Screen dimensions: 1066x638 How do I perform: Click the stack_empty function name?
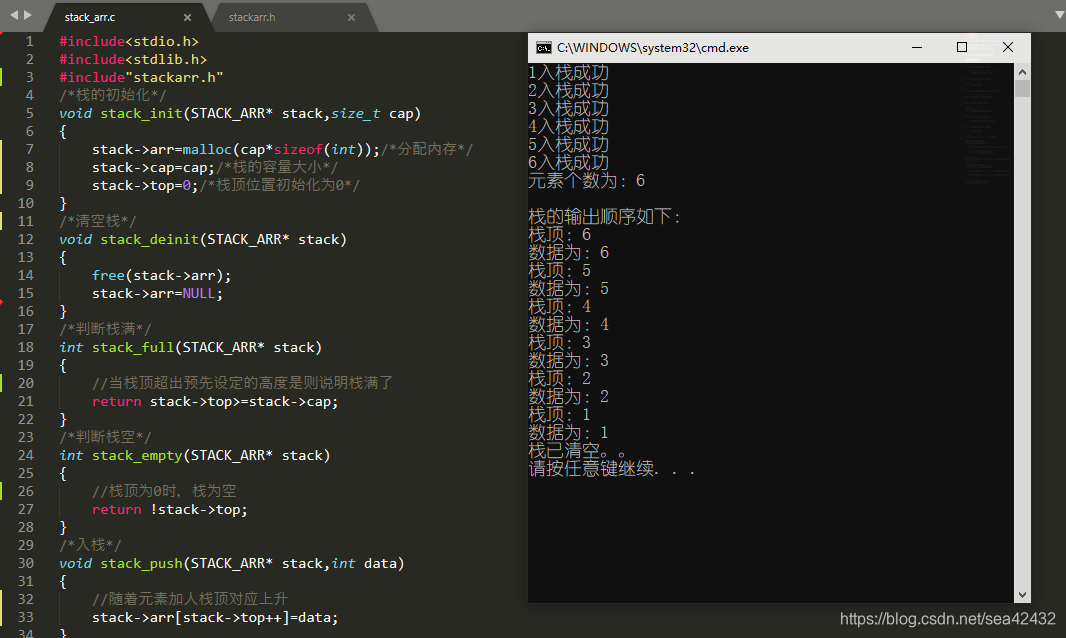click(137, 456)
